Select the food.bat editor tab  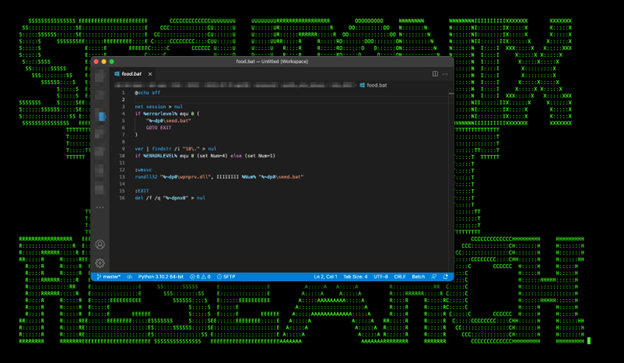point(134,74)
